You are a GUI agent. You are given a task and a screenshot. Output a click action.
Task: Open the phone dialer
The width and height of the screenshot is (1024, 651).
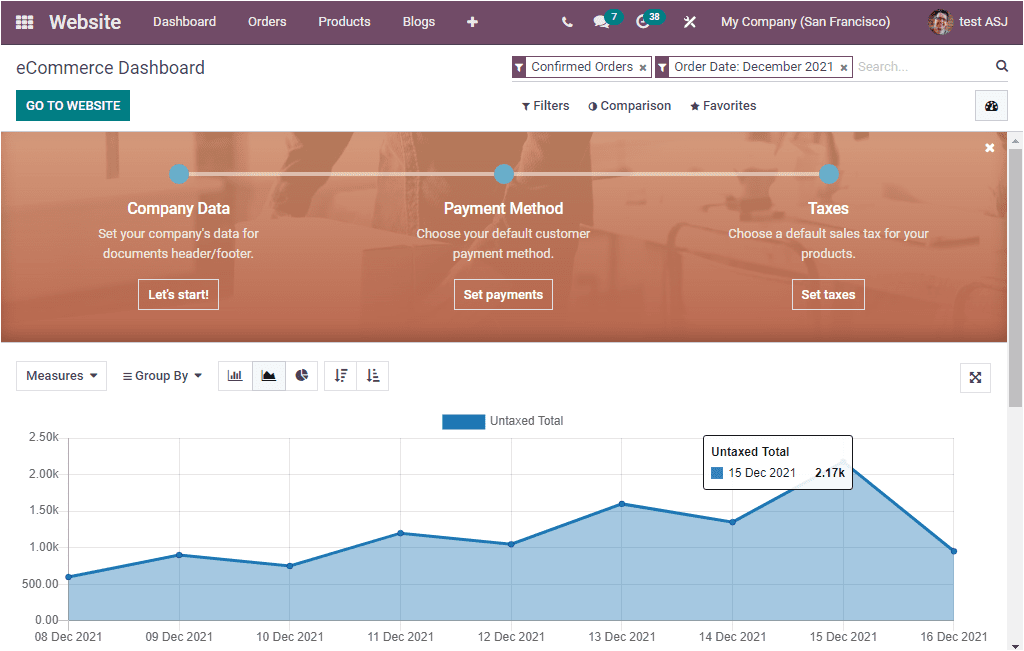pos(567,21)
